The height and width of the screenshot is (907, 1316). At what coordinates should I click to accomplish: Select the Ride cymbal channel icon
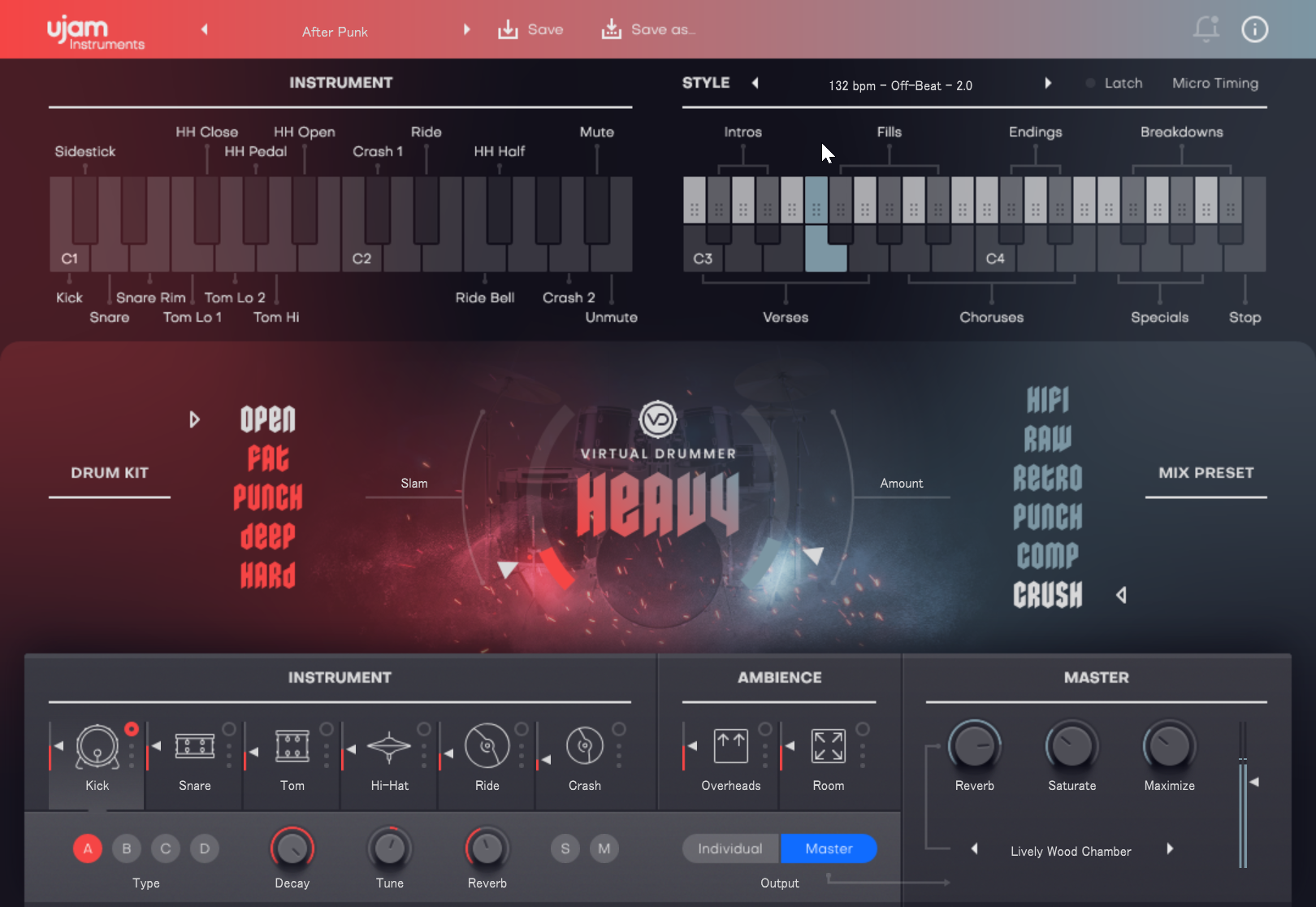point(487,746)
